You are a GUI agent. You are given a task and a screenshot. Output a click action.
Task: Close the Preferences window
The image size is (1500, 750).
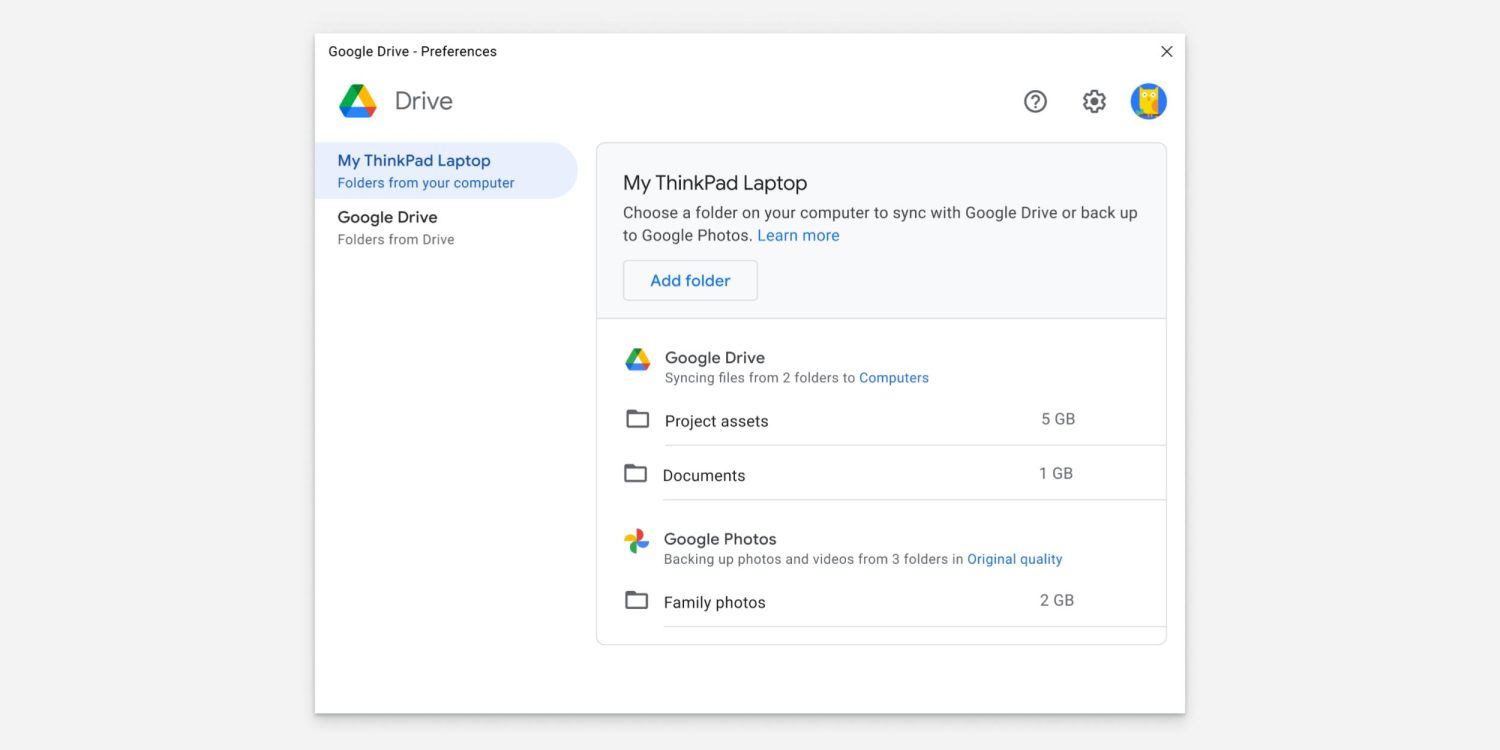tap(1166, 51)
